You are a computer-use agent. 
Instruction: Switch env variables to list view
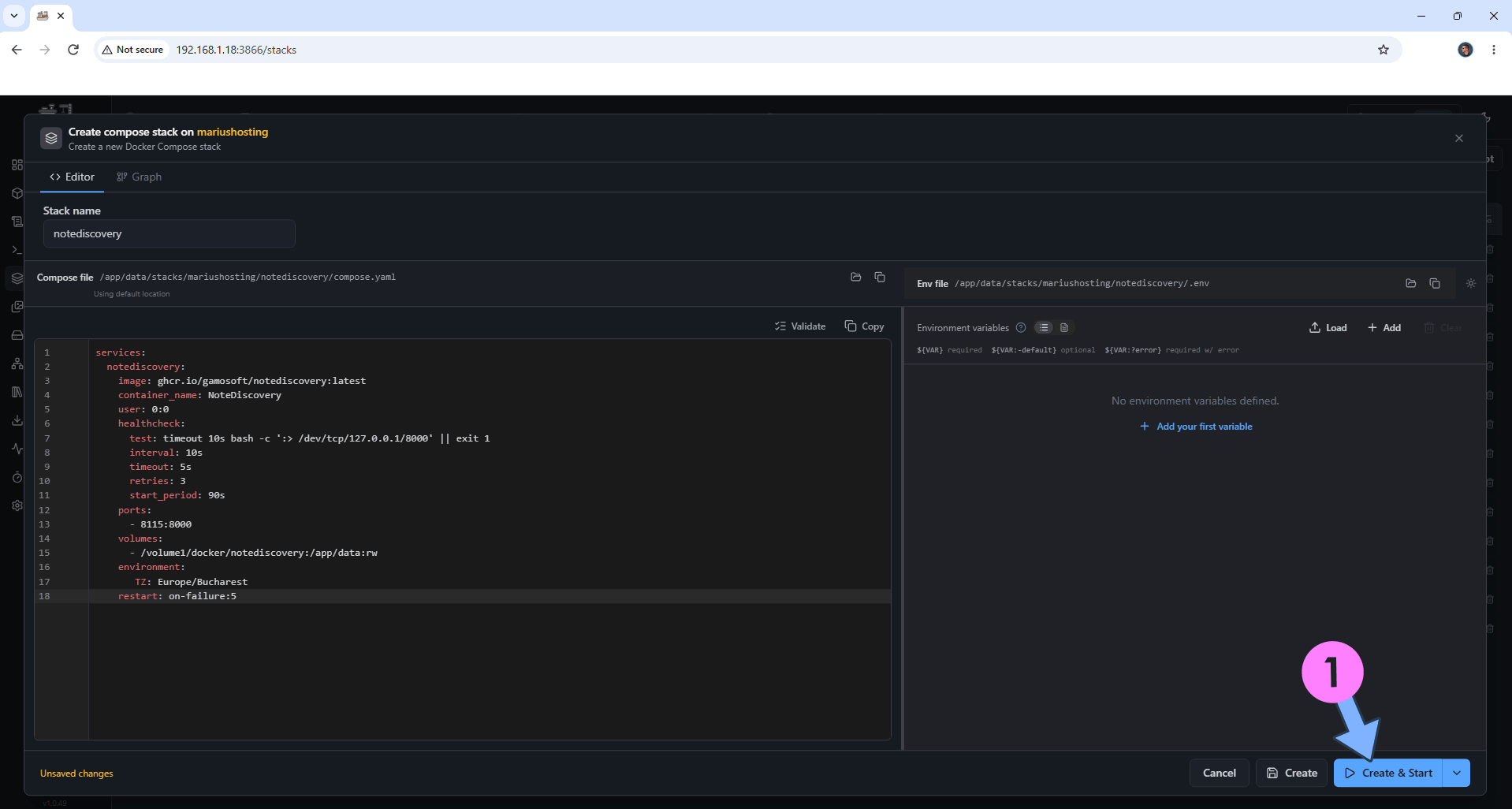tap(1044, 327)
